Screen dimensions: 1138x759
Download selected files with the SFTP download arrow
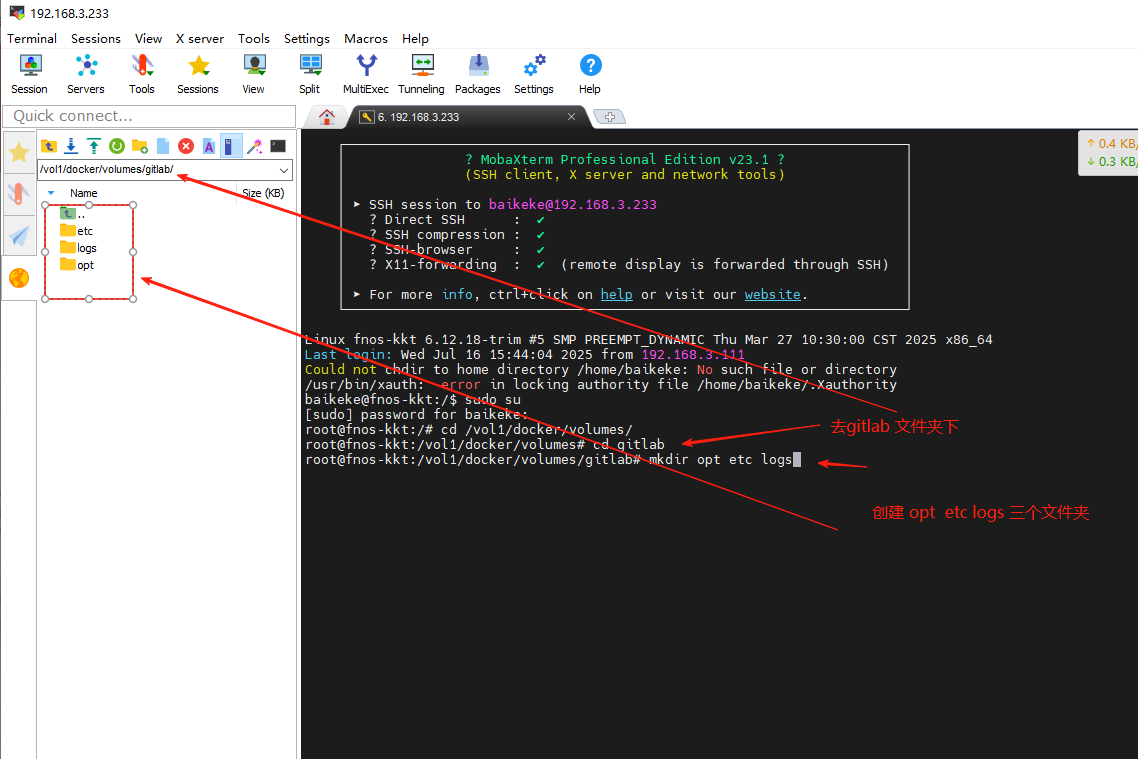point(71,146)
